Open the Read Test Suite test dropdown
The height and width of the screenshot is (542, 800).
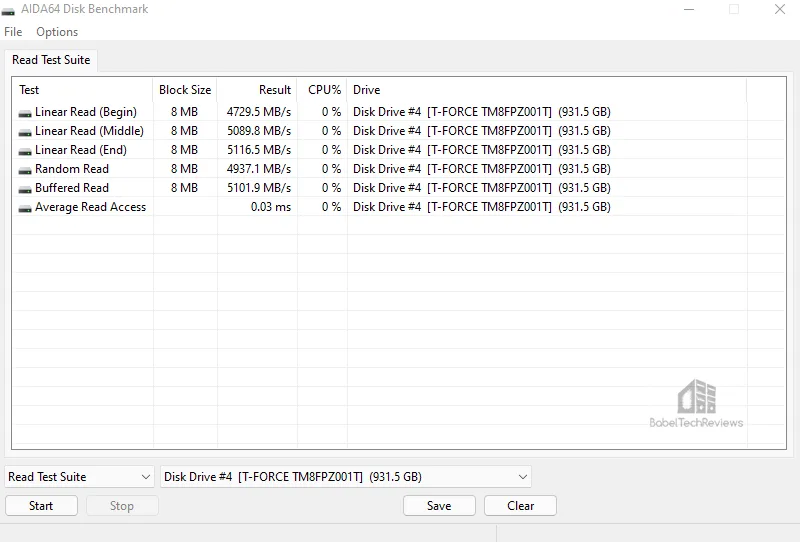pyautogui.click(x=80, y=477)
